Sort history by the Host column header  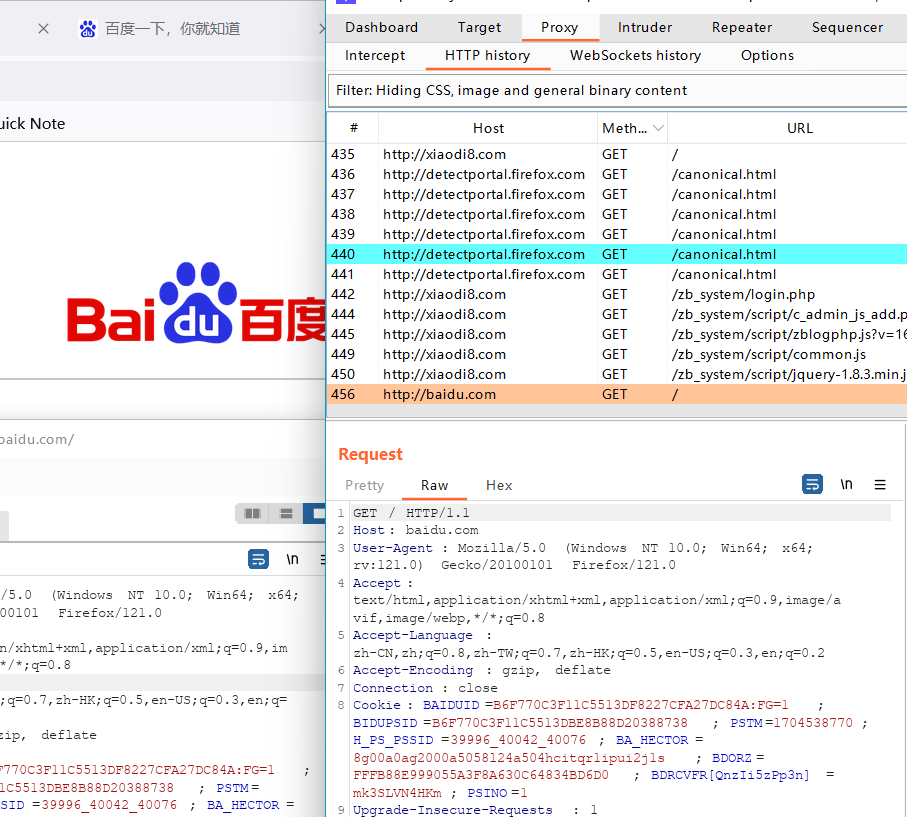488,128
